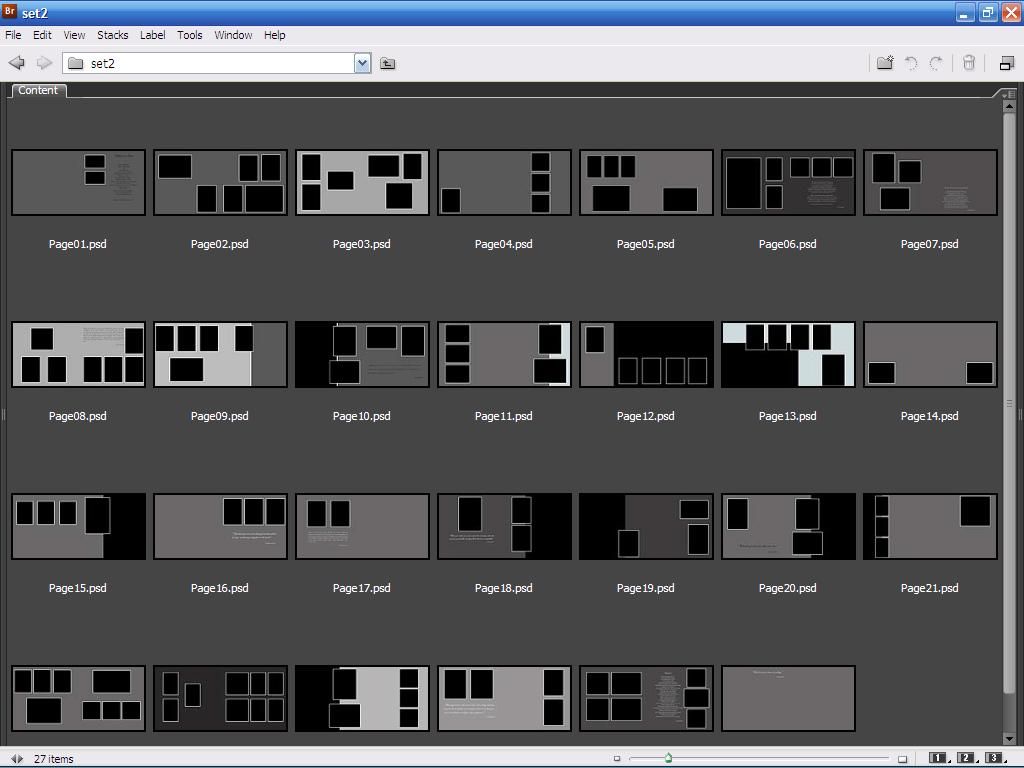Select the Content tab
1024x768 pixels.
38,90
